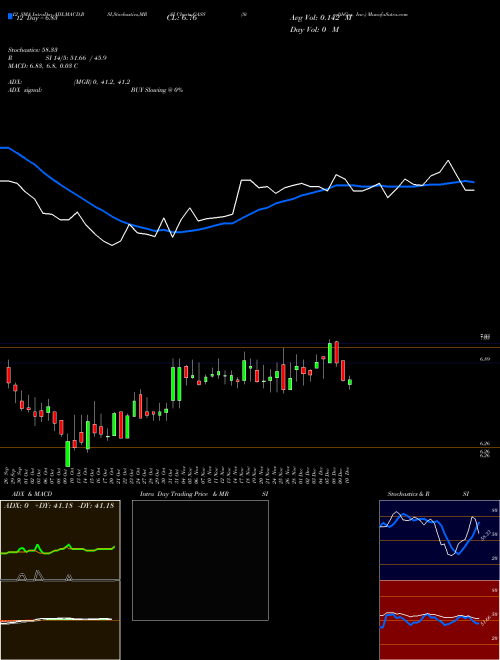Click the 'Avg Vol: 0.142 M' text
The image size is (500, 660).
(321, 18)
